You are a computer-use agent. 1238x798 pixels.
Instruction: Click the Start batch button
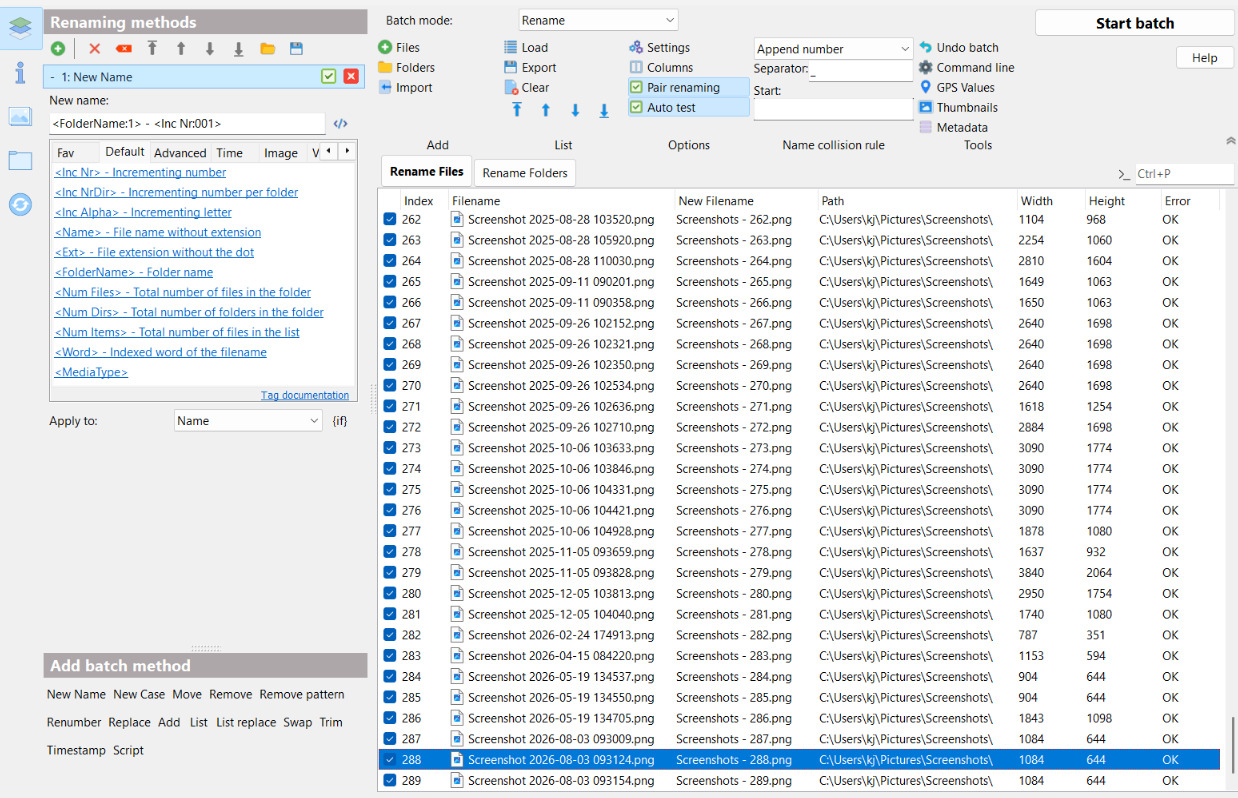[x=1135, y=23]
